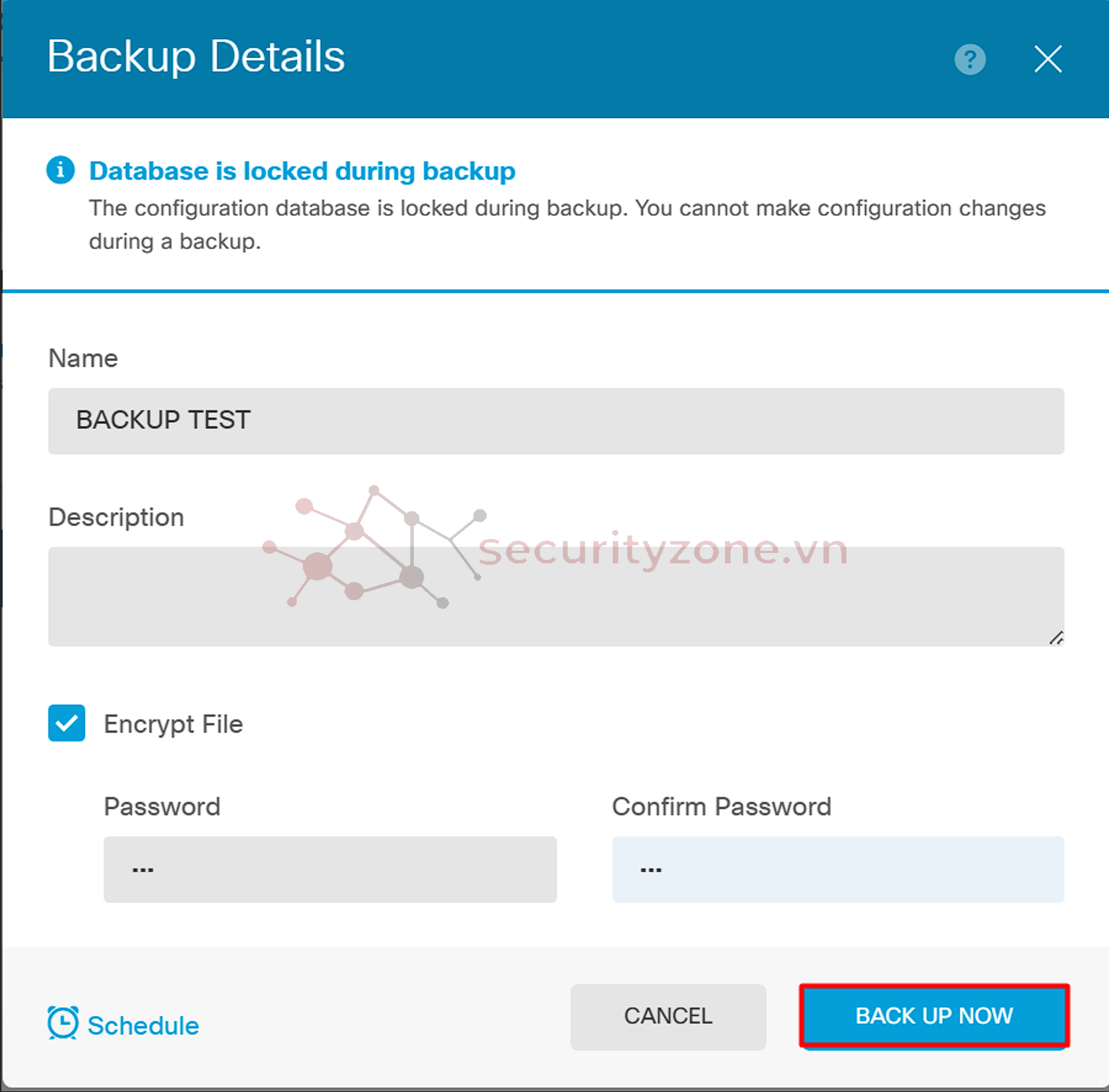
Task: Click inside the Description text area
Action: point(556,596)
